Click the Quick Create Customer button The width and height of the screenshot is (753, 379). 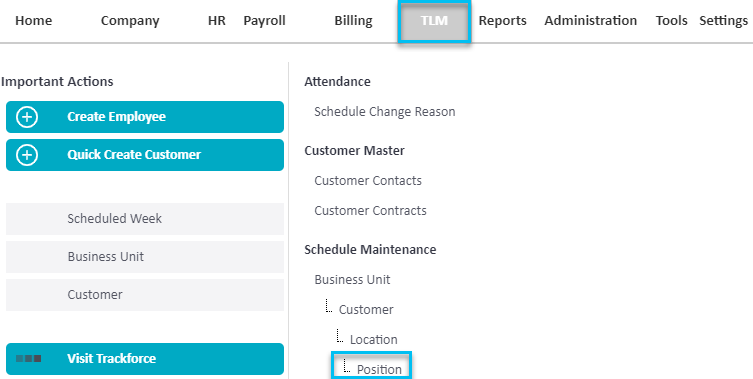(145, 155)
